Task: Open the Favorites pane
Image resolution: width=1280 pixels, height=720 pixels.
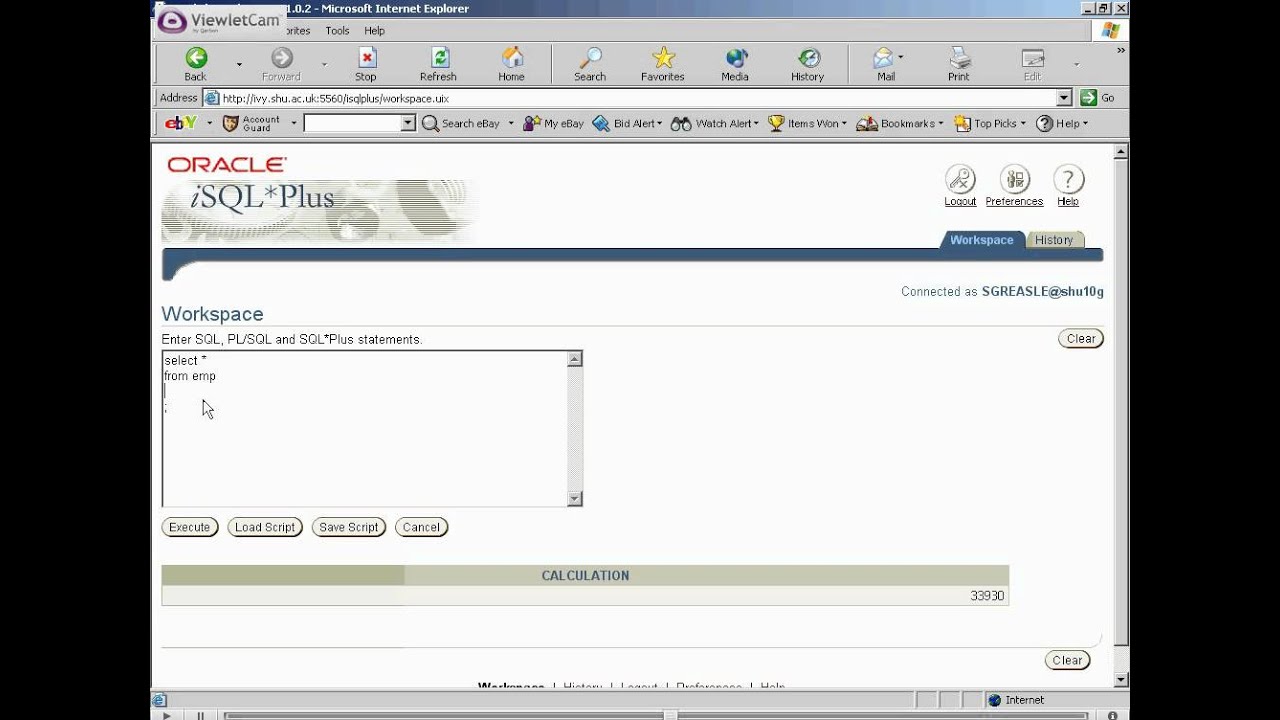Action: 663,64
